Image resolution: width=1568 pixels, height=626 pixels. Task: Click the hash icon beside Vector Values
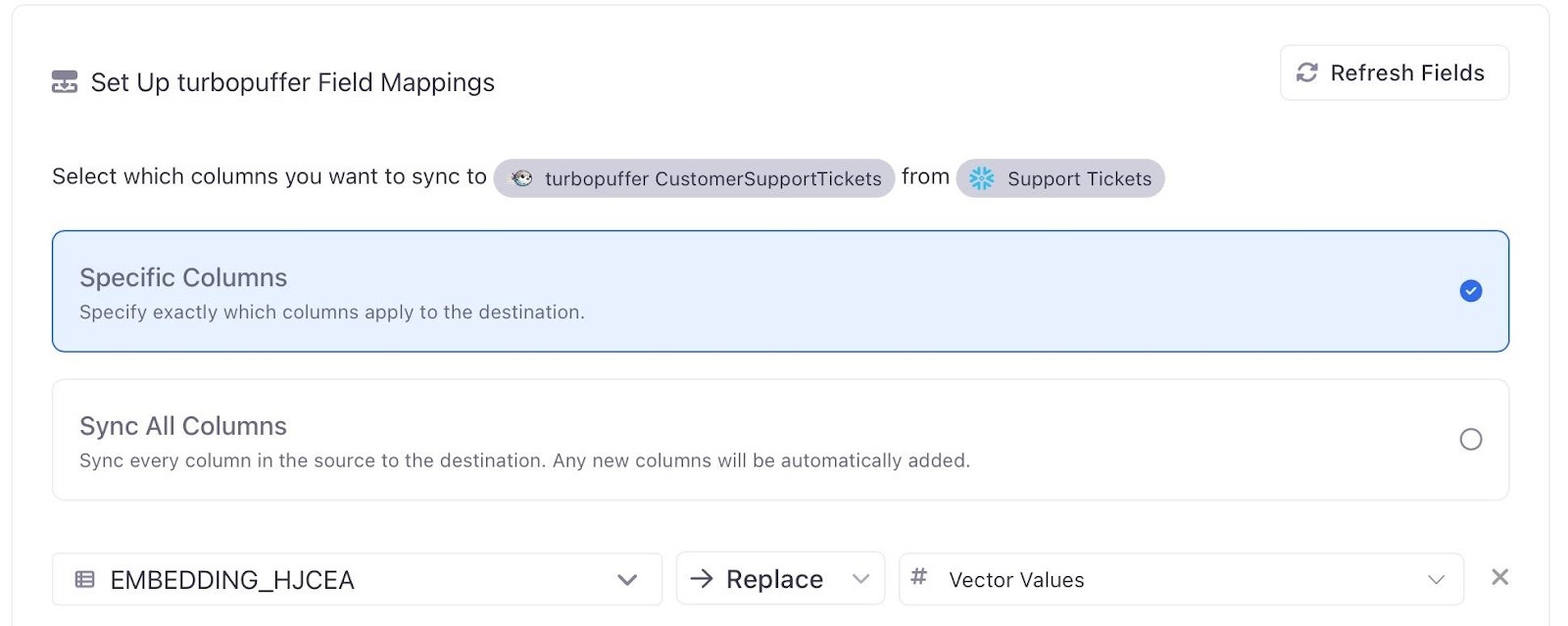point(918,577)
